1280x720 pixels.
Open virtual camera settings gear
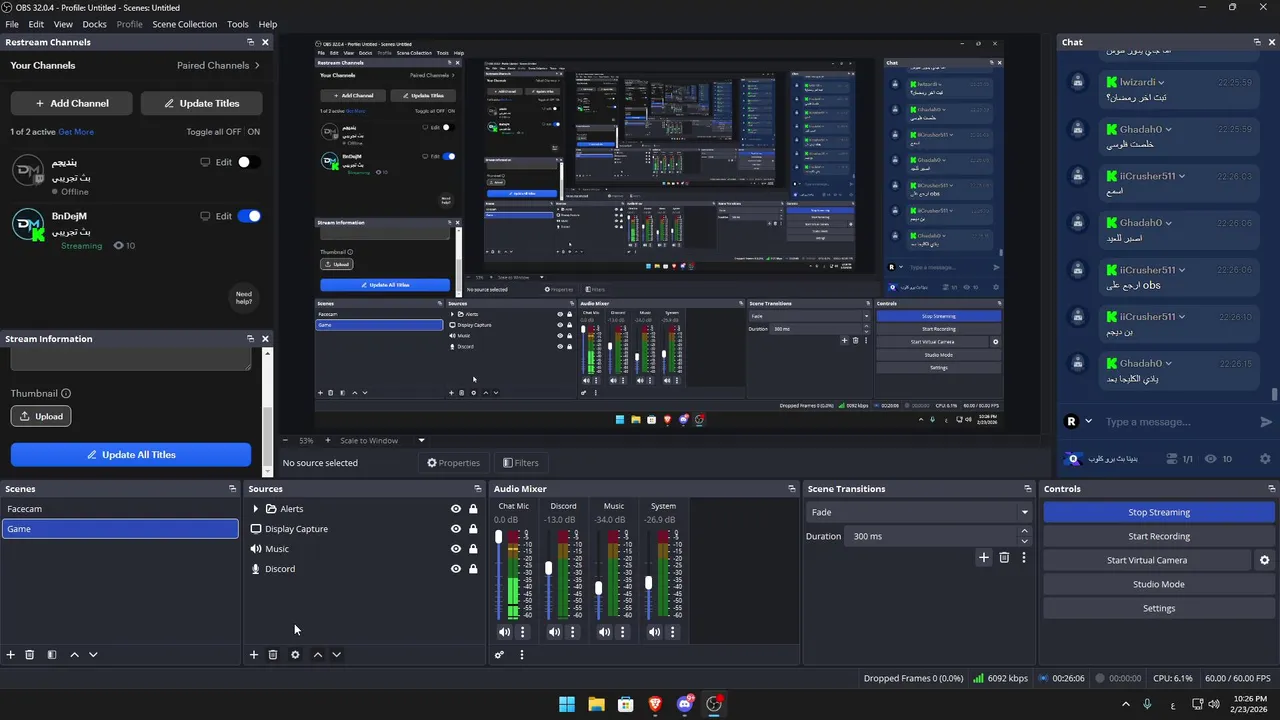click(x=1264, y=560)
